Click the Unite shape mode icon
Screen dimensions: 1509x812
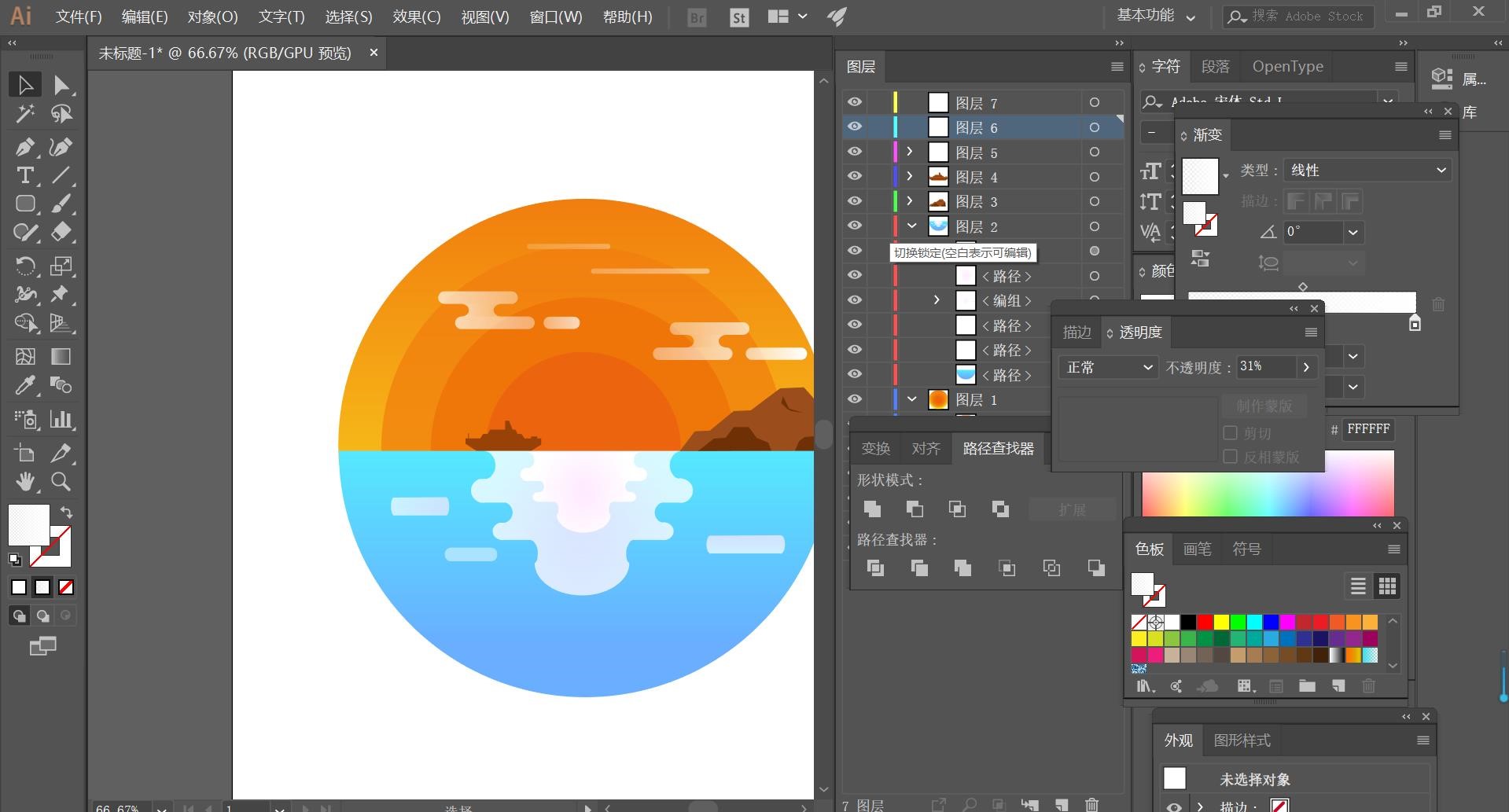click(x=872, y=509)
